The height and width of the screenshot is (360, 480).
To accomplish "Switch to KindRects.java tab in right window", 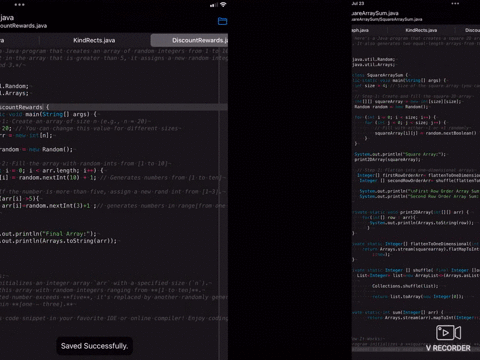I will [x=421, y=30].
